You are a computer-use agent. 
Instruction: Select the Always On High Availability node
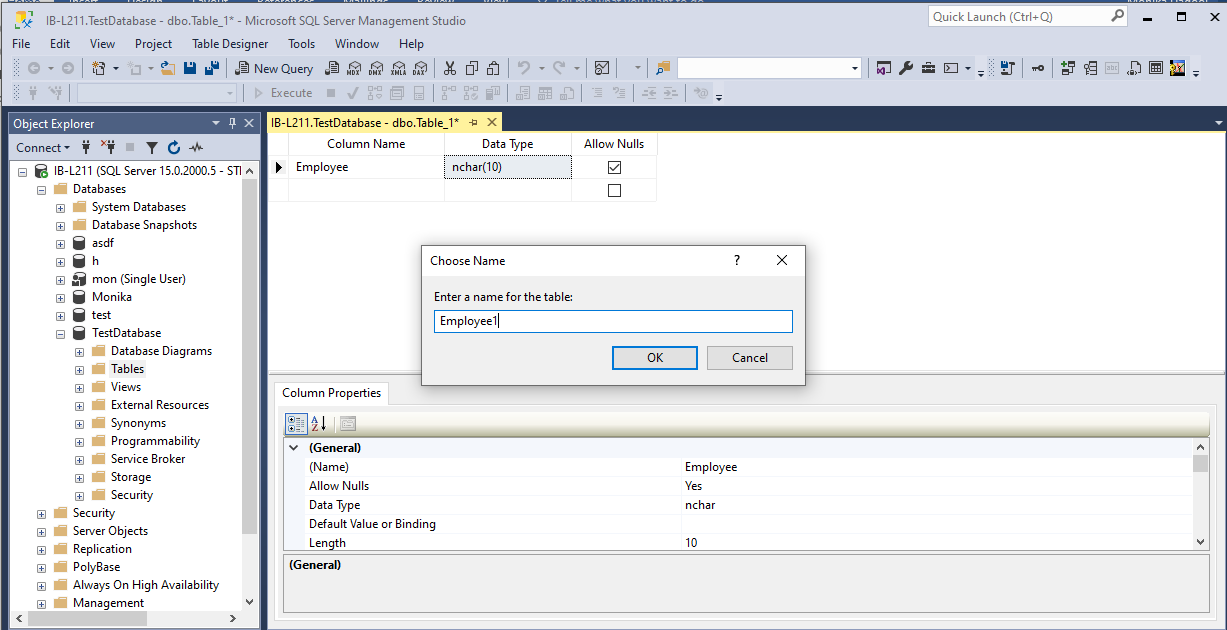click(x=146, y=585)
